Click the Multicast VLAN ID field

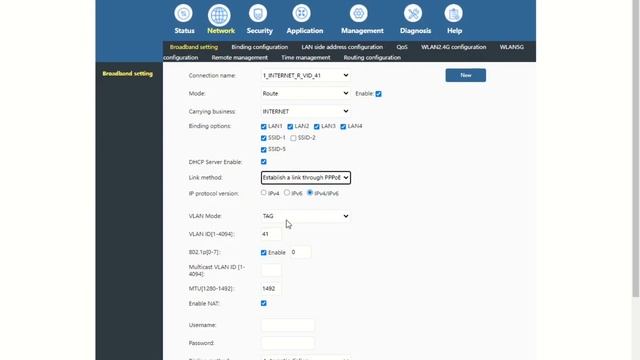pos(271,270)
